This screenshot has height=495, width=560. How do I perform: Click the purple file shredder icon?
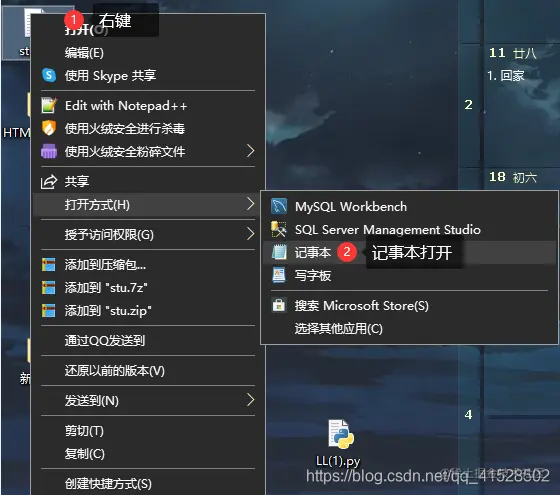coord(49,151)
